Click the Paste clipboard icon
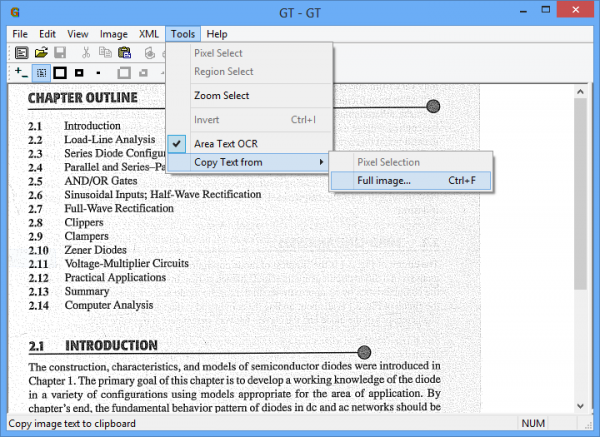The image size is (600, 437). tap(124, 52)
